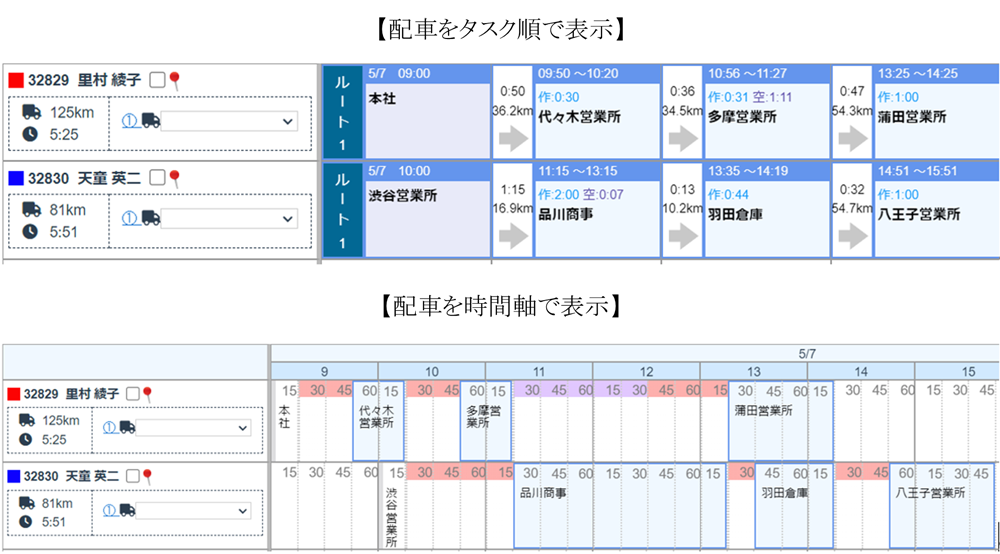Click the arrow under 0:13 10.2km travel leg

(x=683, y=237)
